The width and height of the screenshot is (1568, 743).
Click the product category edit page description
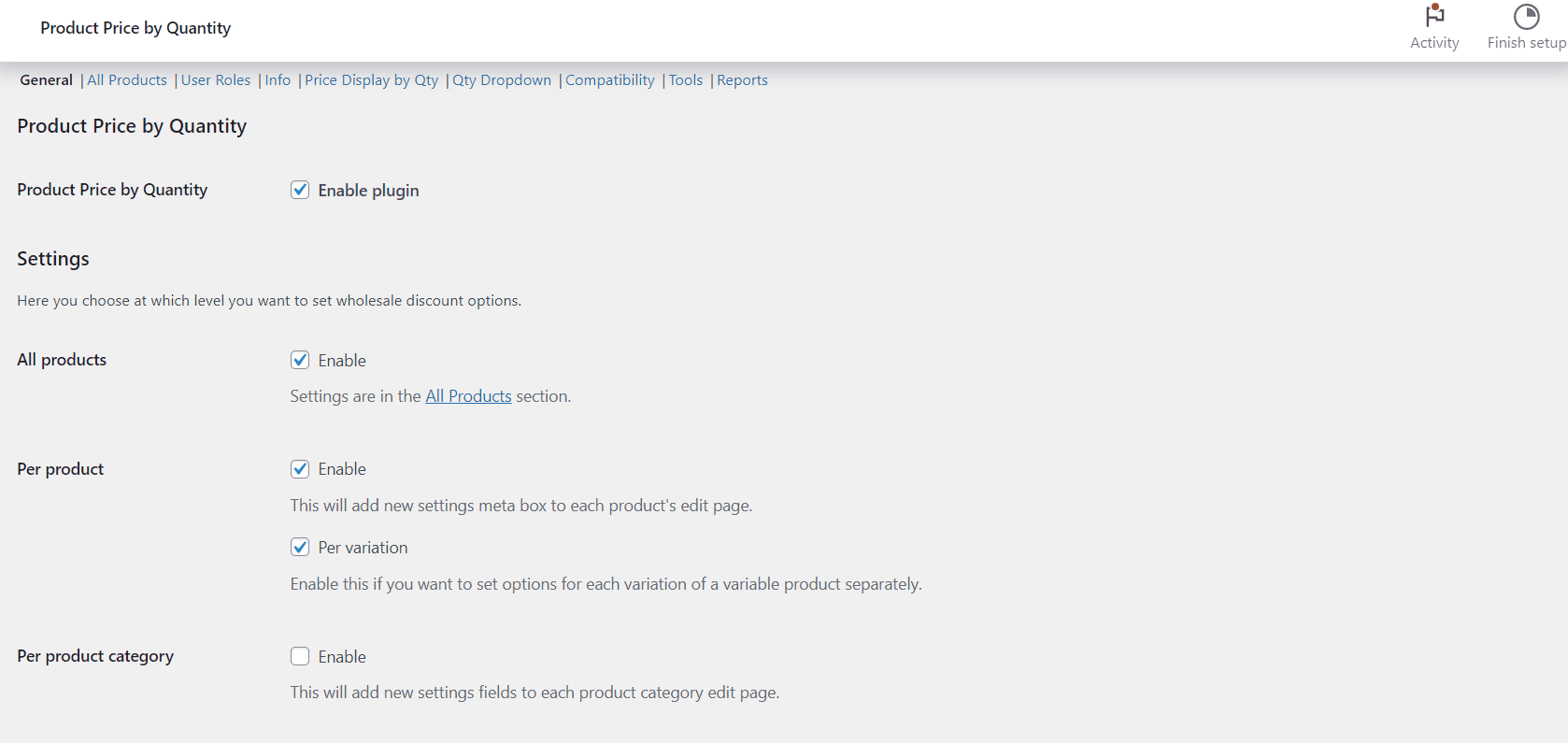[535, 693]
